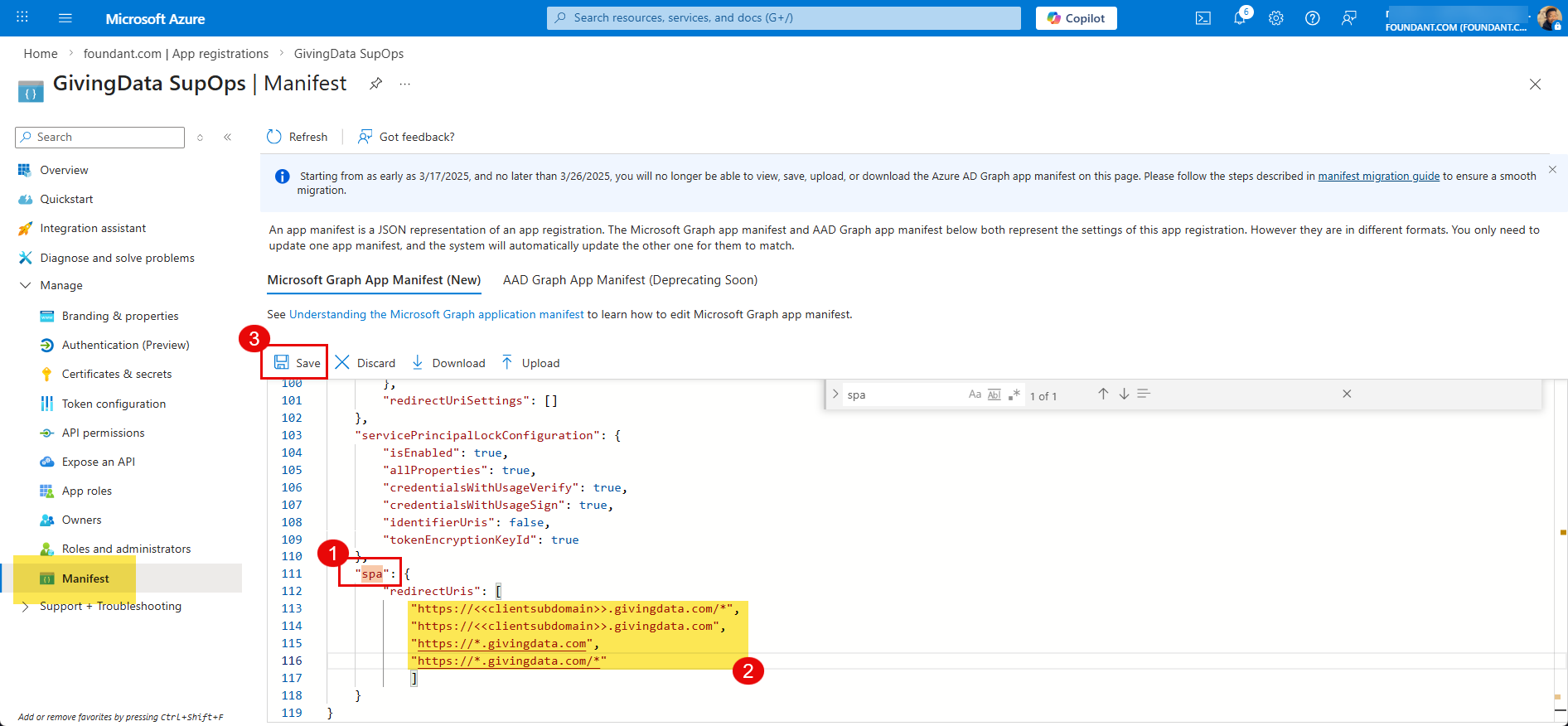Open Roles and administrators
This screenshot has height=726, width=1568.
click(x=126, y=549)
